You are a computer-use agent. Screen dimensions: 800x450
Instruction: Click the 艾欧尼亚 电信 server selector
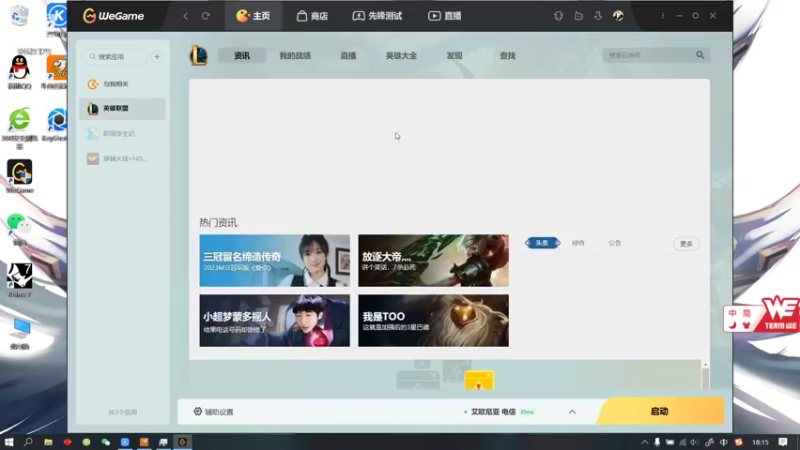pyautogui.click(x=498, y=412)
